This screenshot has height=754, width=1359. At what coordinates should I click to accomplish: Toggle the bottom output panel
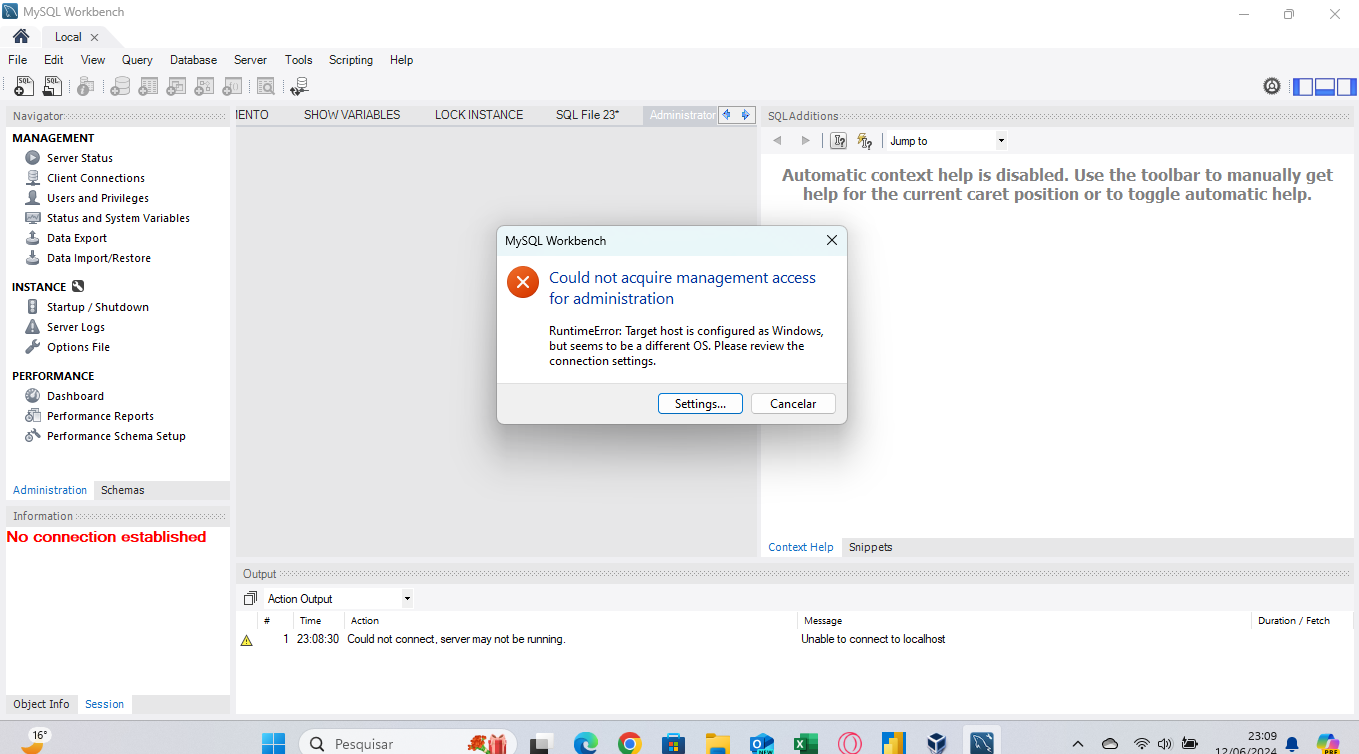pyautogui.click(x=1325, y=86)
